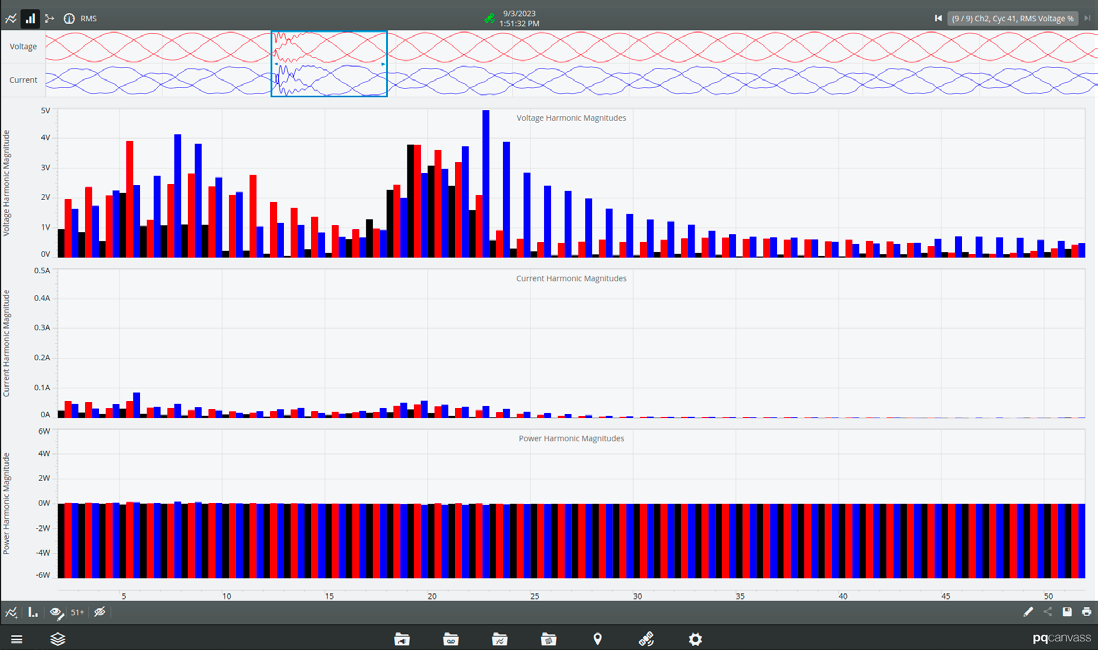1098x650 pixels.
Task: Save the chart using the floppy disk icon
Action: [x=1067, y=612]
